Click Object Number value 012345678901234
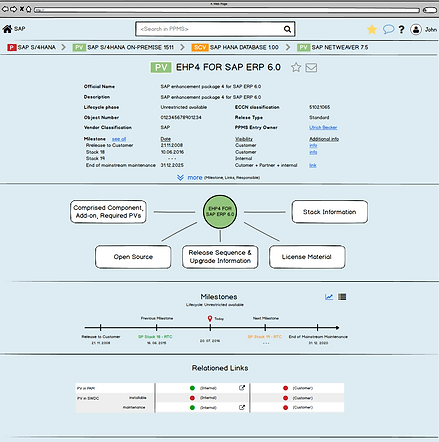This screenshot has height=442, width=439. 181,117
